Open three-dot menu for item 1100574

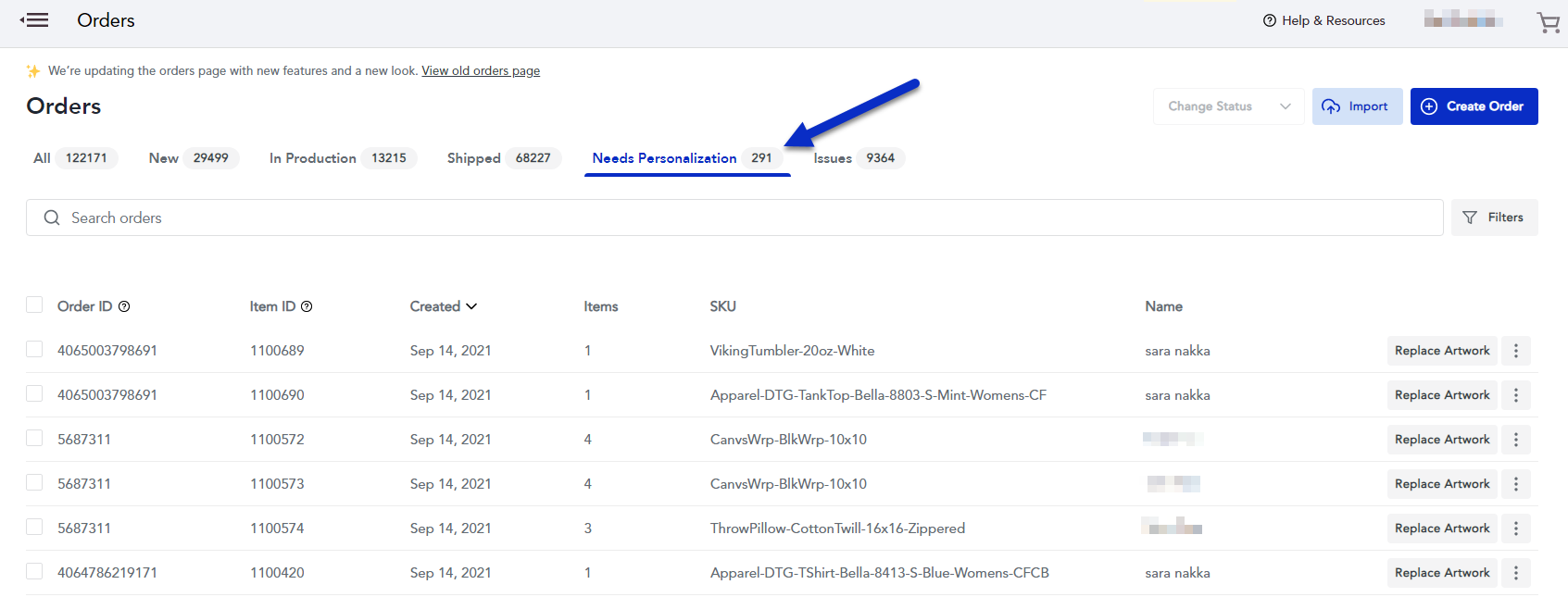click(1515, 529)
